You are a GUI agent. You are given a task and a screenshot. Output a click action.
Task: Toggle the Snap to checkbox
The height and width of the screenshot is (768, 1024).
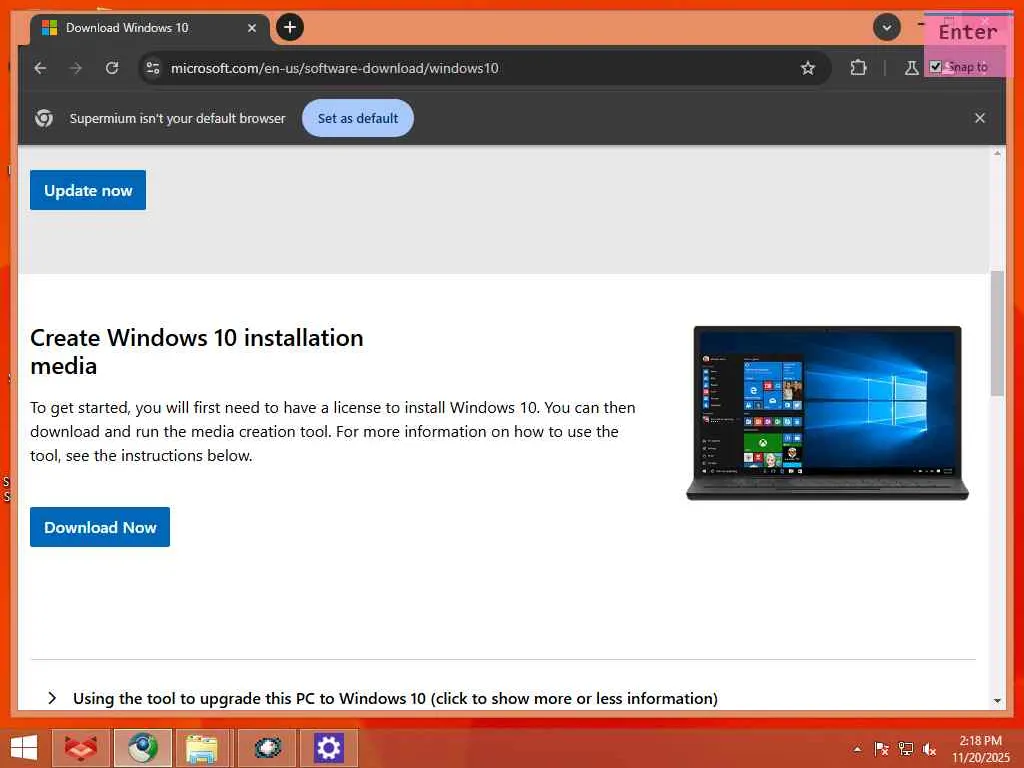point(935,67)
